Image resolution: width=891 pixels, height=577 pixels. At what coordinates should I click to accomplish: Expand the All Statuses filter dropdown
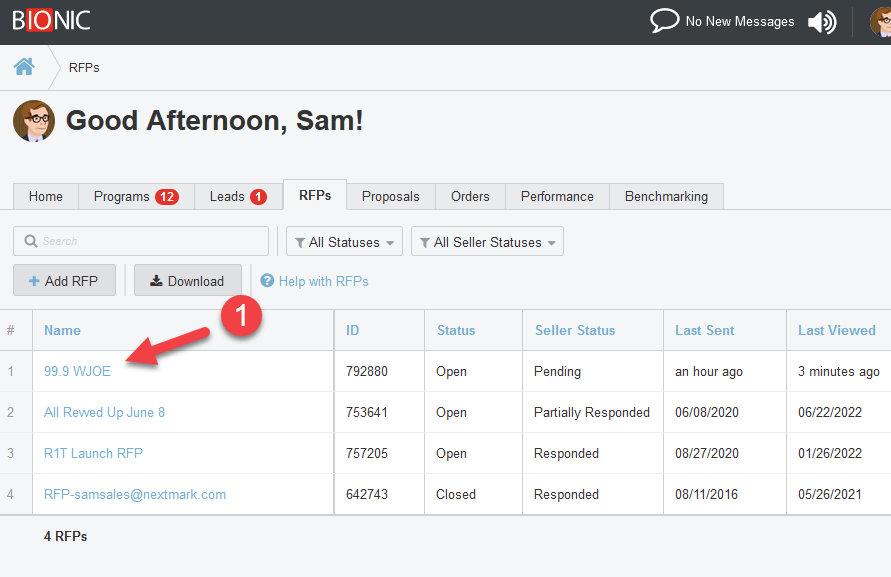tap(344, 242)
